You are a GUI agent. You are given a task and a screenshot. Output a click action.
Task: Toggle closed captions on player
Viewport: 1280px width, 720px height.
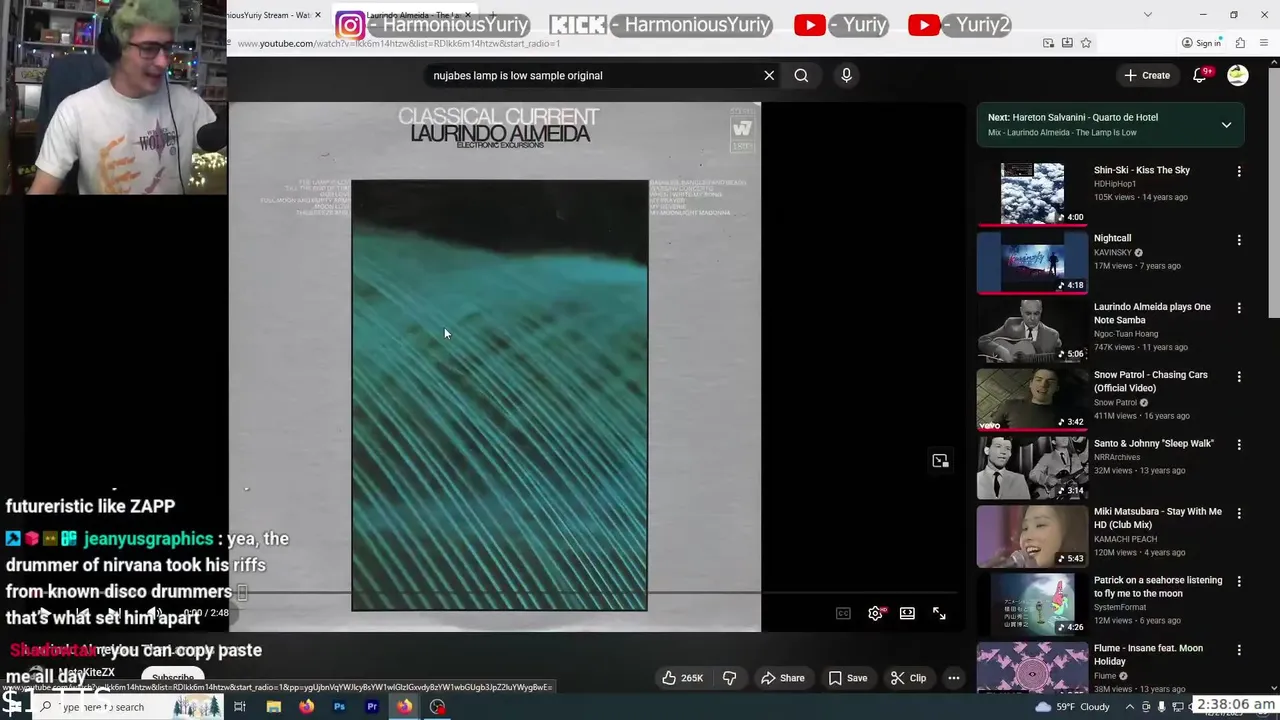(x=843, y=613)
